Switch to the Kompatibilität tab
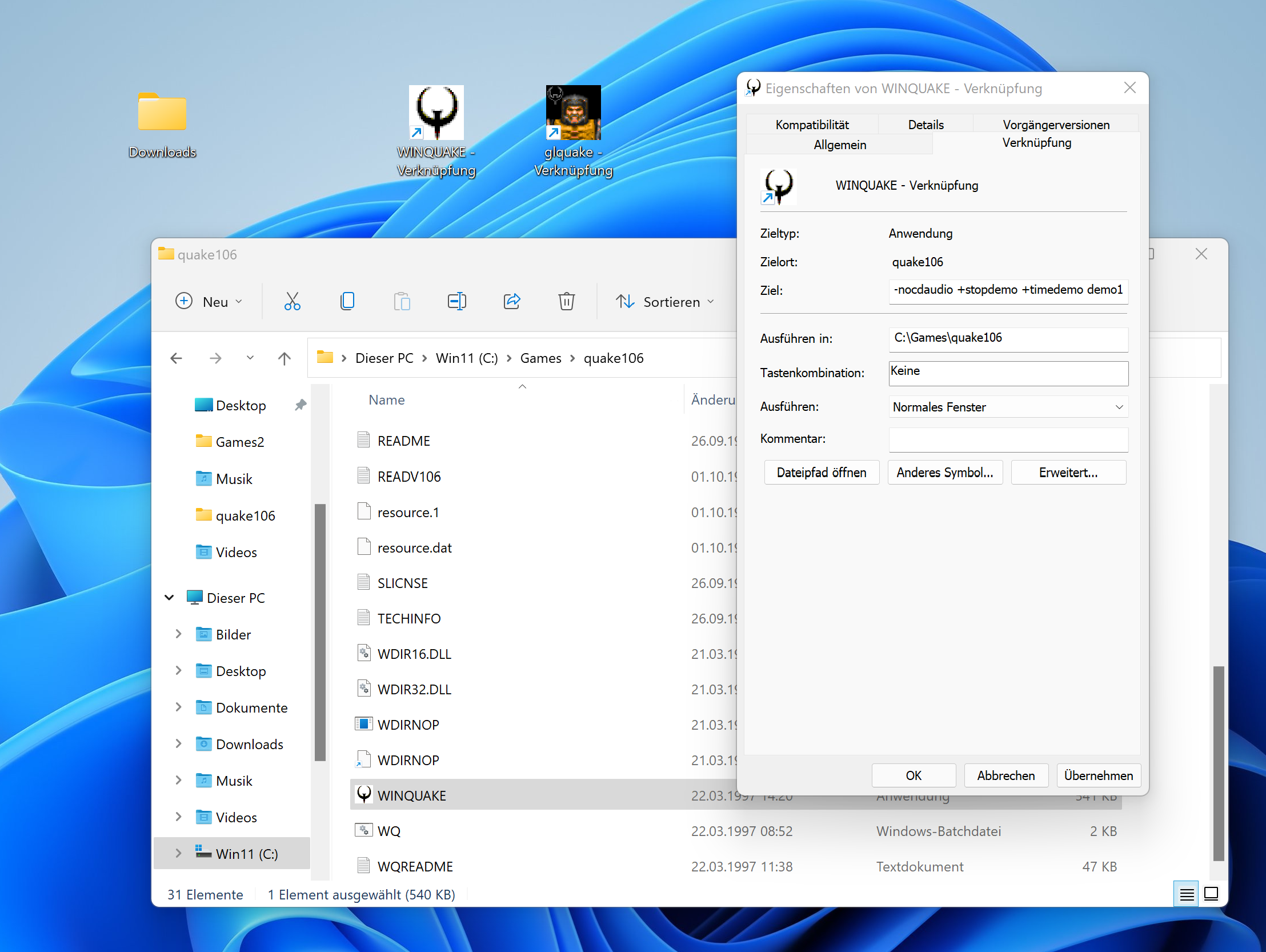 [812, 124]
